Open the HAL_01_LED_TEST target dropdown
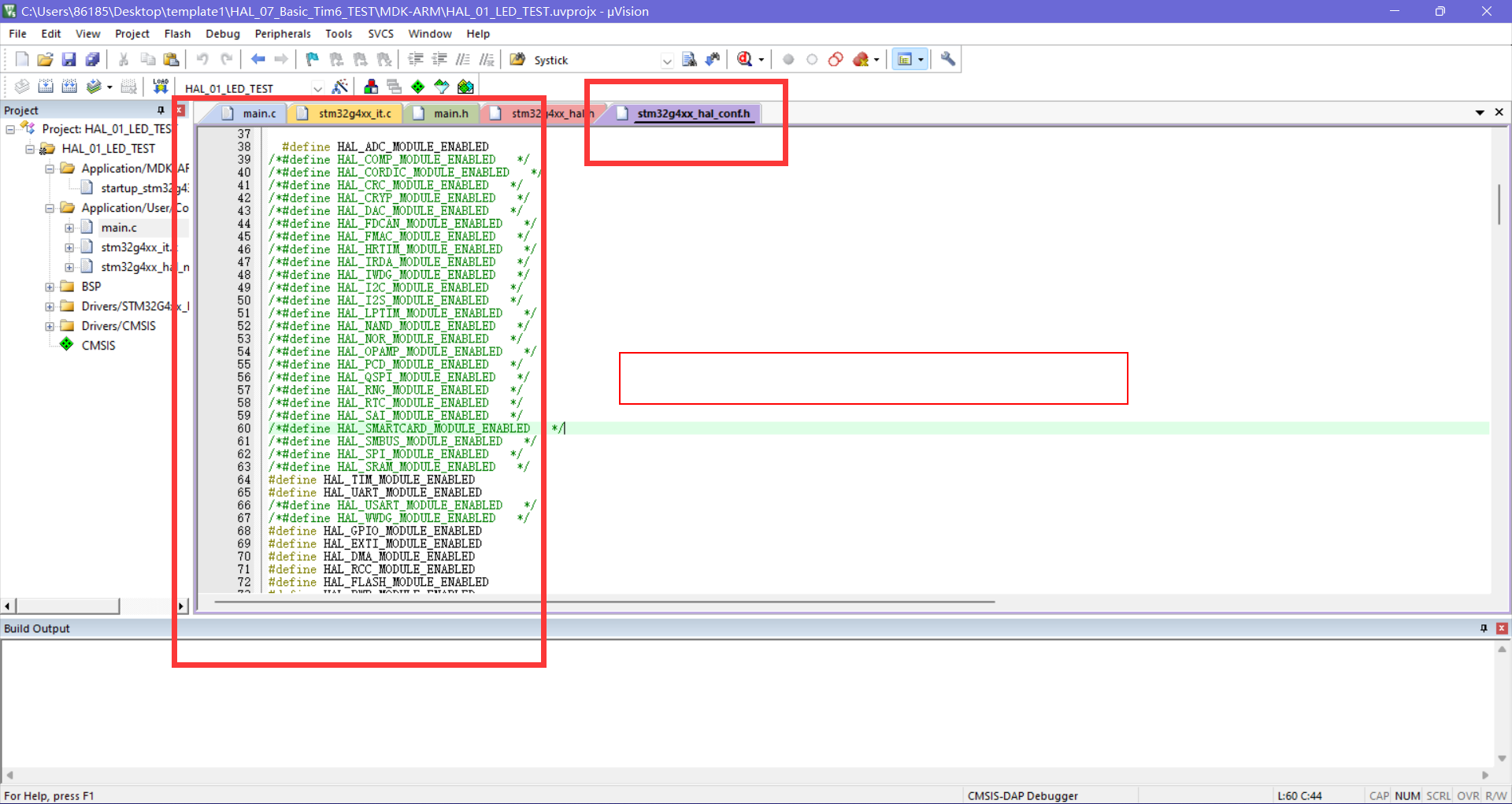Image resolution: width=1512 pixels, height=804 pixels. [317, 88]
